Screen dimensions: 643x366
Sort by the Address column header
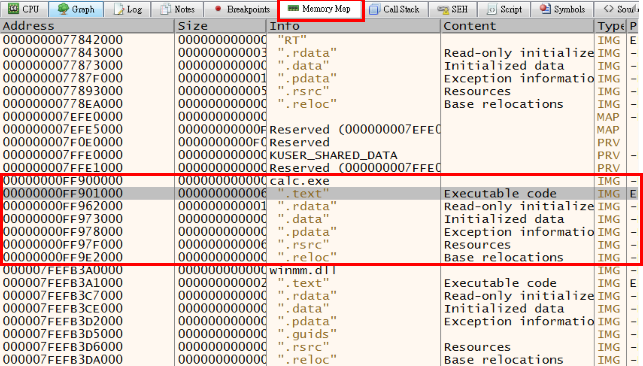[87, 26]
